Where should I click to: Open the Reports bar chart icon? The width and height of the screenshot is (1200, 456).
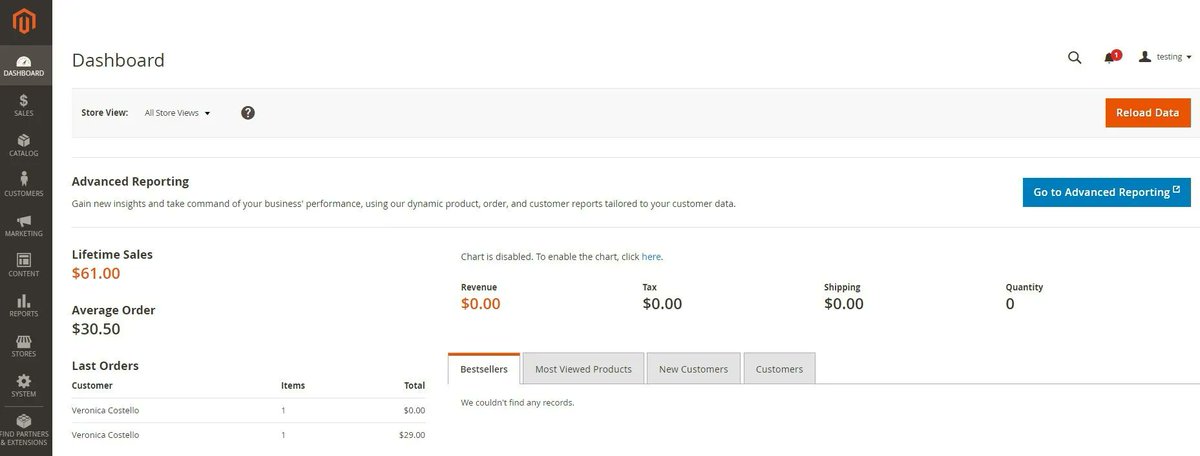click(x=24, y=300)
